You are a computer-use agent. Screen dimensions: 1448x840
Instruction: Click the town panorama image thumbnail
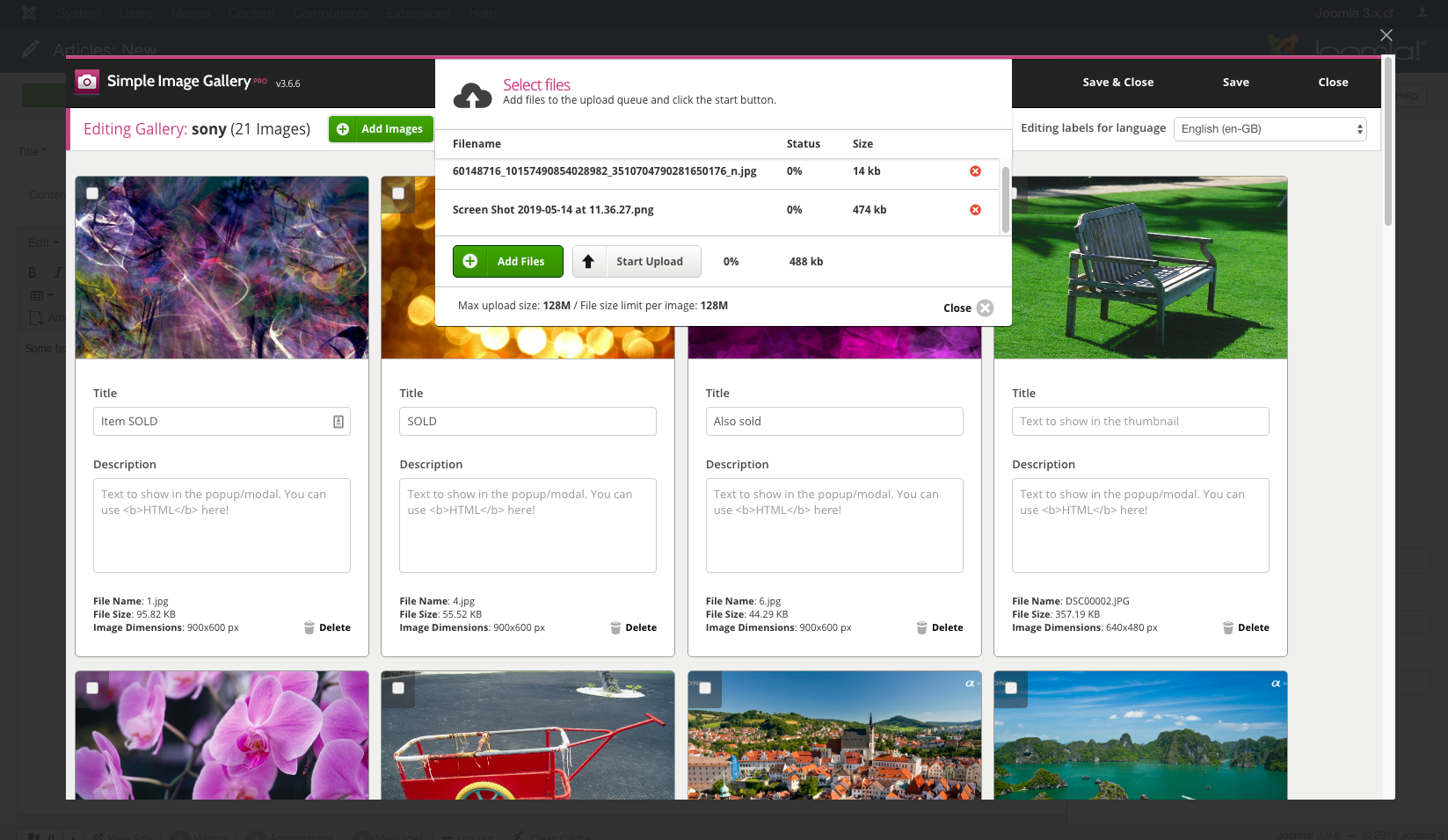[834, 735]
